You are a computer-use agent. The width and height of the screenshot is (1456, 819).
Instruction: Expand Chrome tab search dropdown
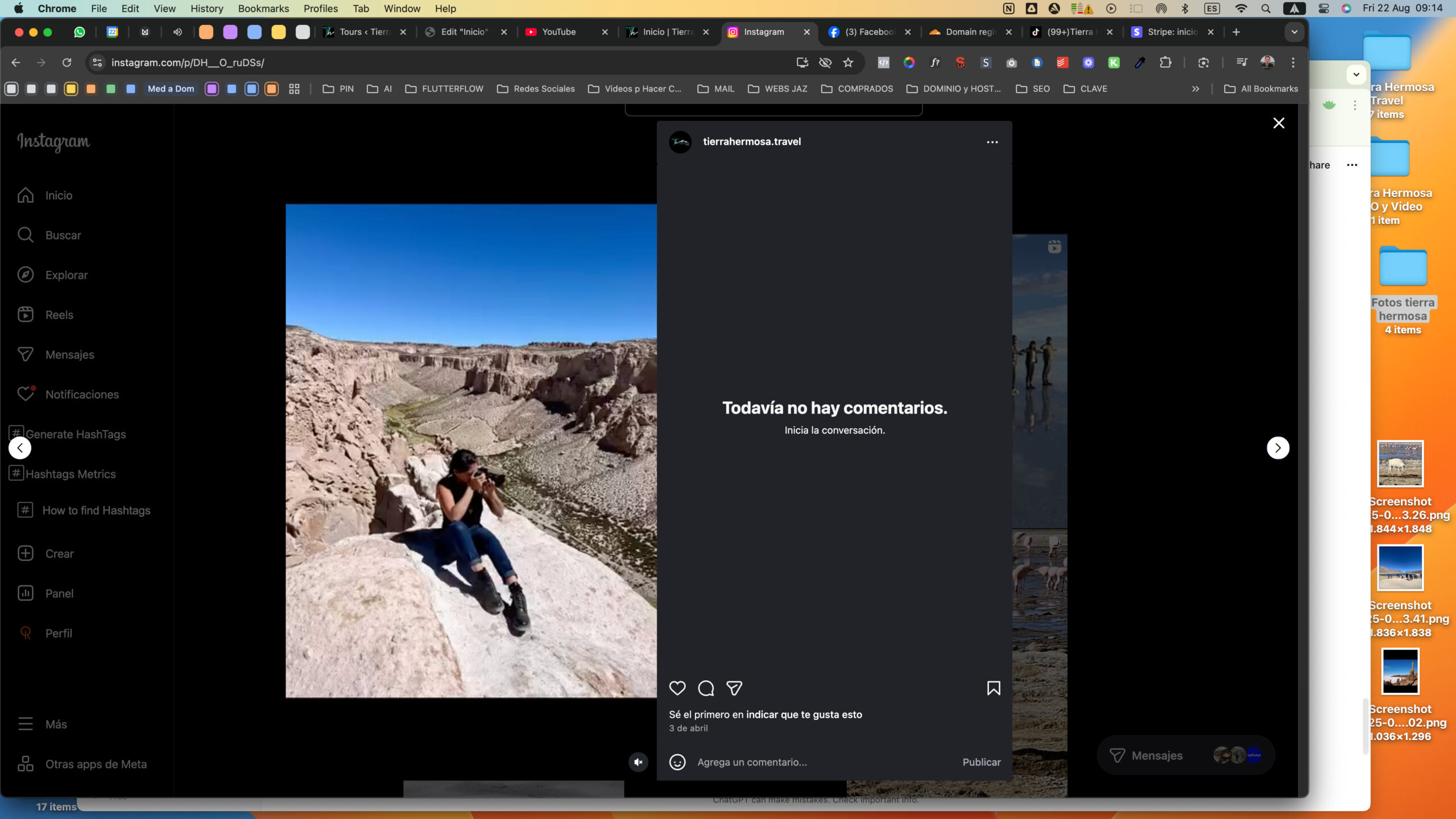coord(1294,32)
